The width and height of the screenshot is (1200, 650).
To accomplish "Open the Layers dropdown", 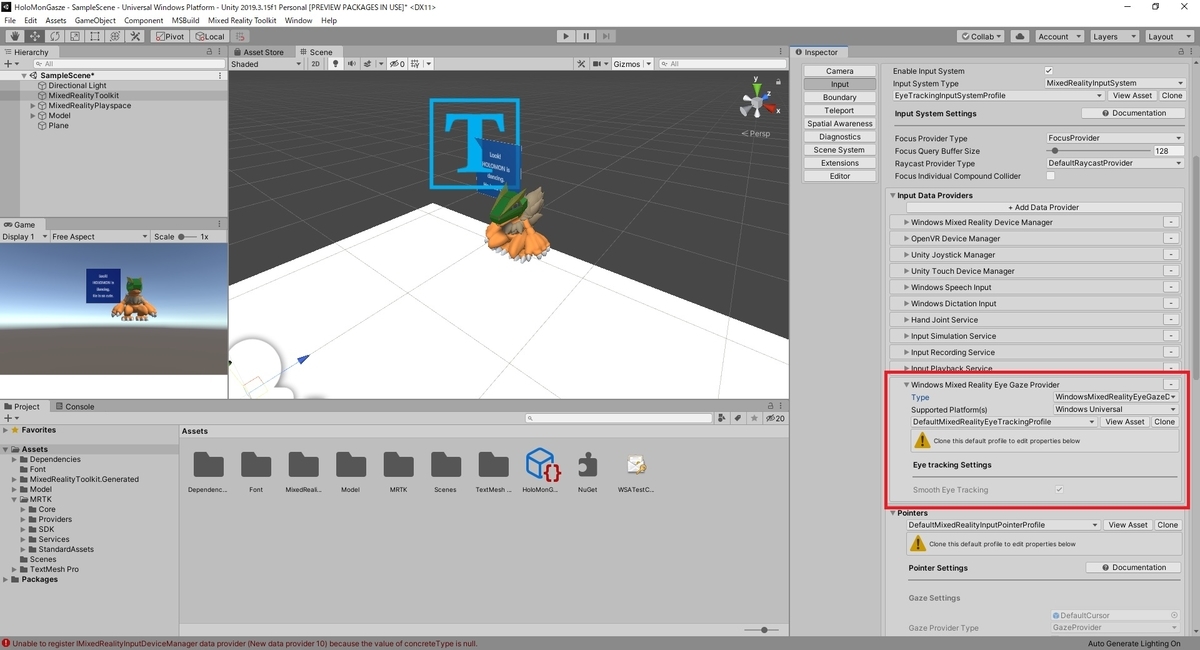I will [1113, 36].
